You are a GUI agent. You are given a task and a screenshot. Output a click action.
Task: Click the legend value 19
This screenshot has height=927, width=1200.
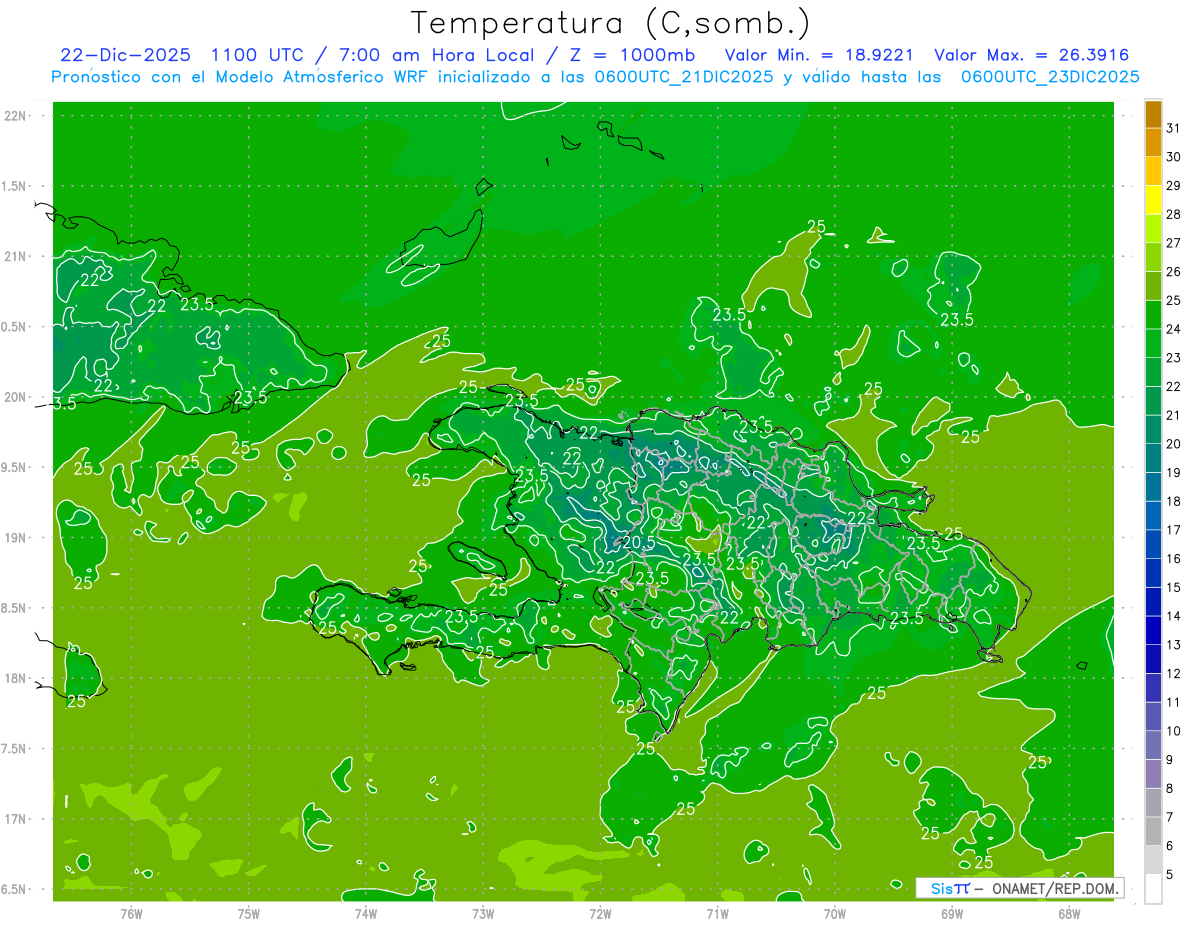pos(1174,472)
